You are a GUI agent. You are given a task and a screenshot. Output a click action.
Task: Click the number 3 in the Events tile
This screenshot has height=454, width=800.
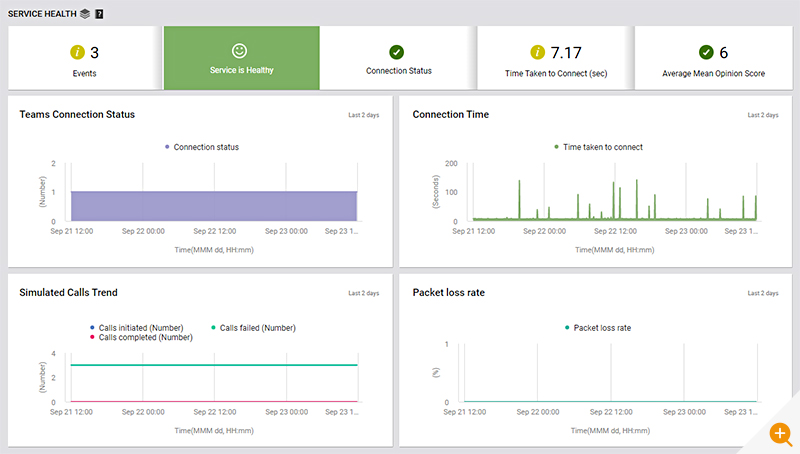94,53
